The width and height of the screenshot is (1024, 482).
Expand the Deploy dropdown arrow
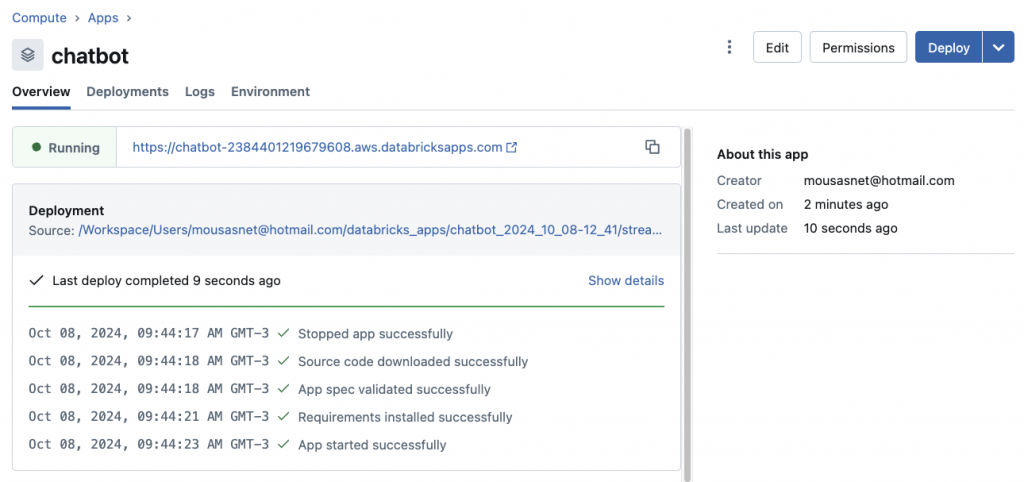click(x=998, y=48)
